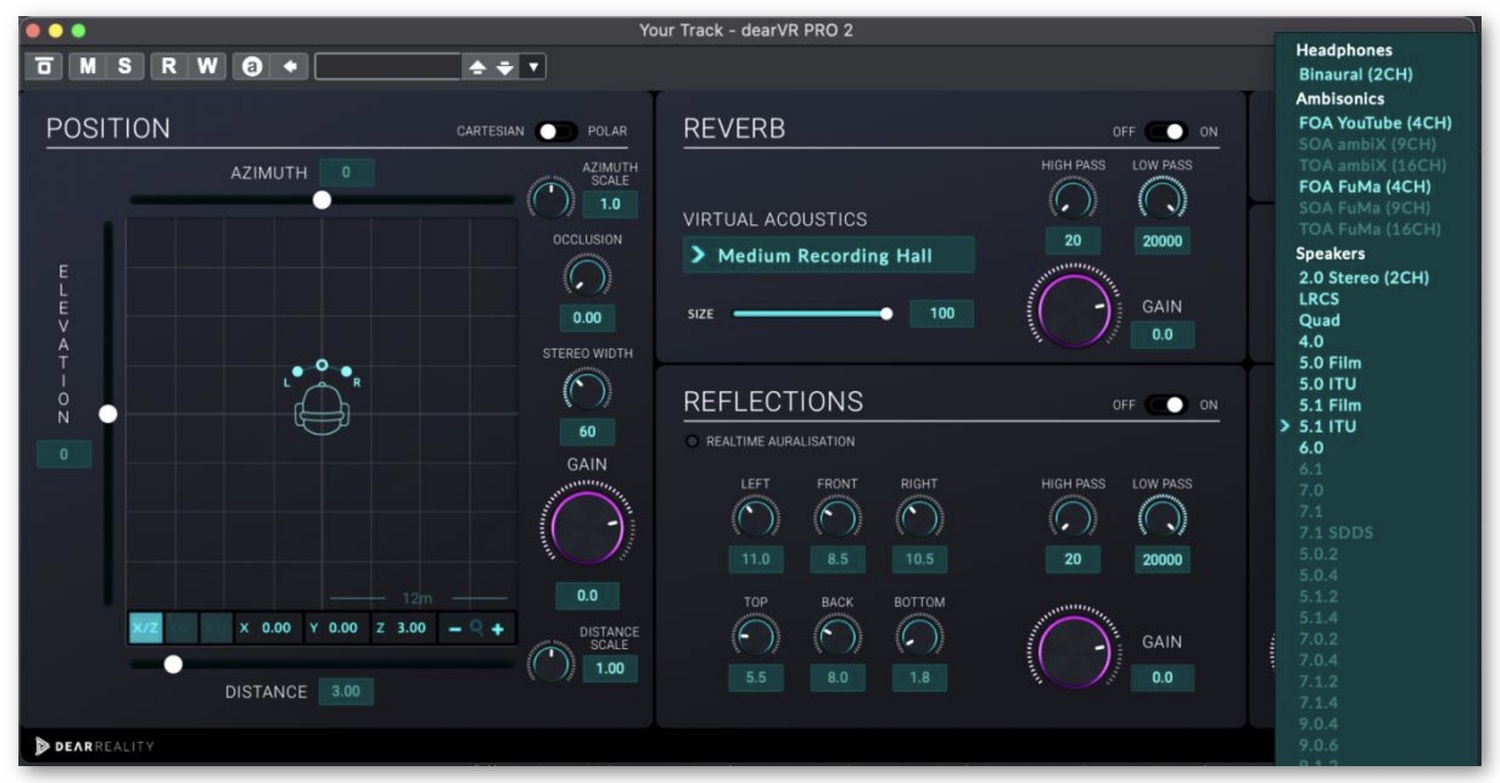The width and height of the screenshot is (1500, 783).
Task: Toggle the Cartesian/Polar switch
Action: [556, 131]
